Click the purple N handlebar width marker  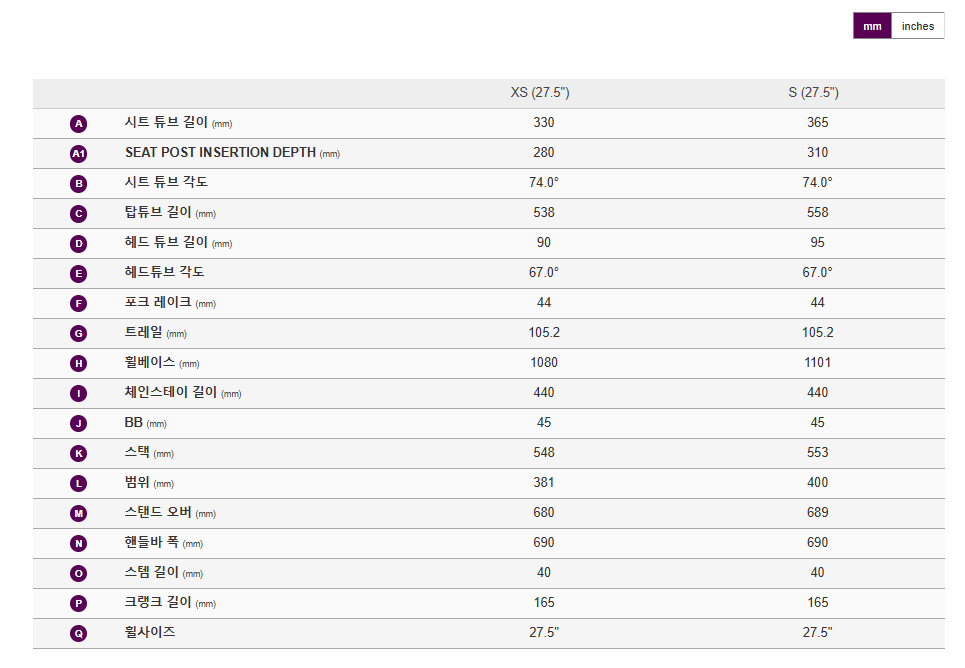78,544
